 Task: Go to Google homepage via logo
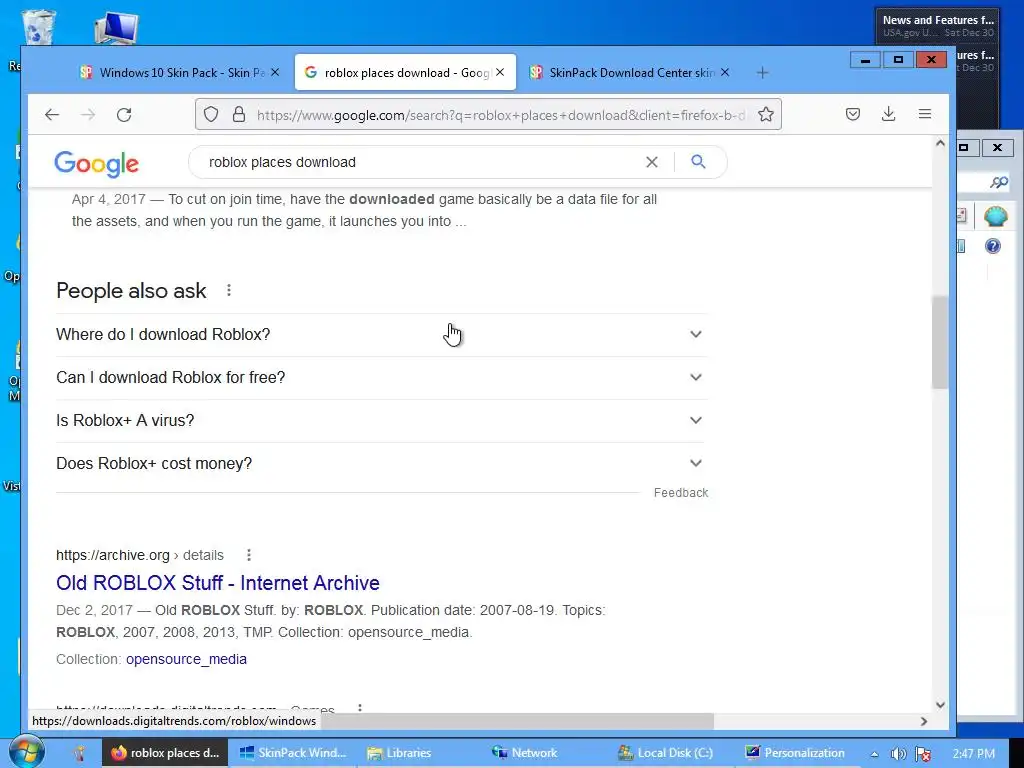[x=97, y=163]
